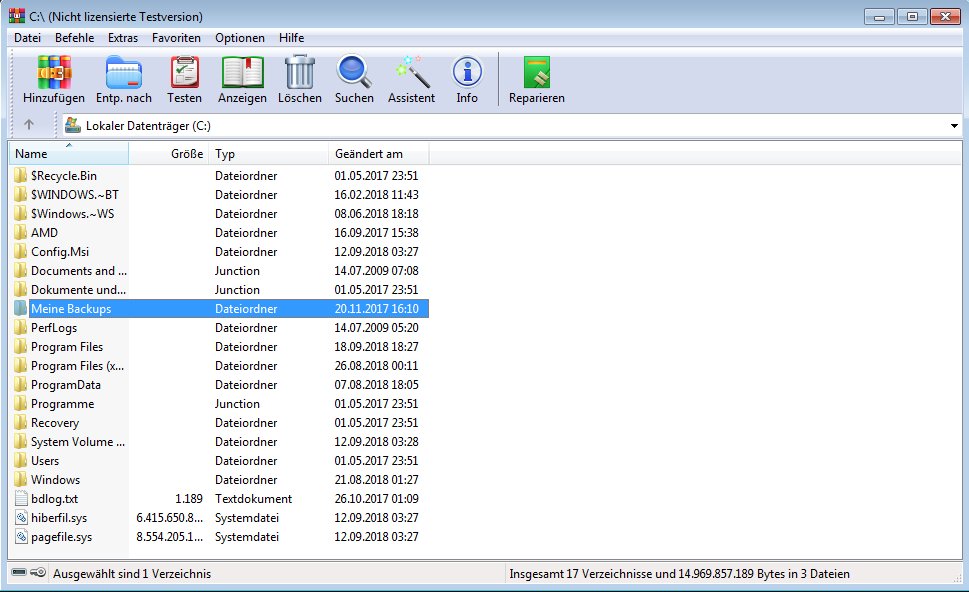This screenshot has width=969, height=592.
Task: Minimize the WinRAR window
Action: [879, 16]
